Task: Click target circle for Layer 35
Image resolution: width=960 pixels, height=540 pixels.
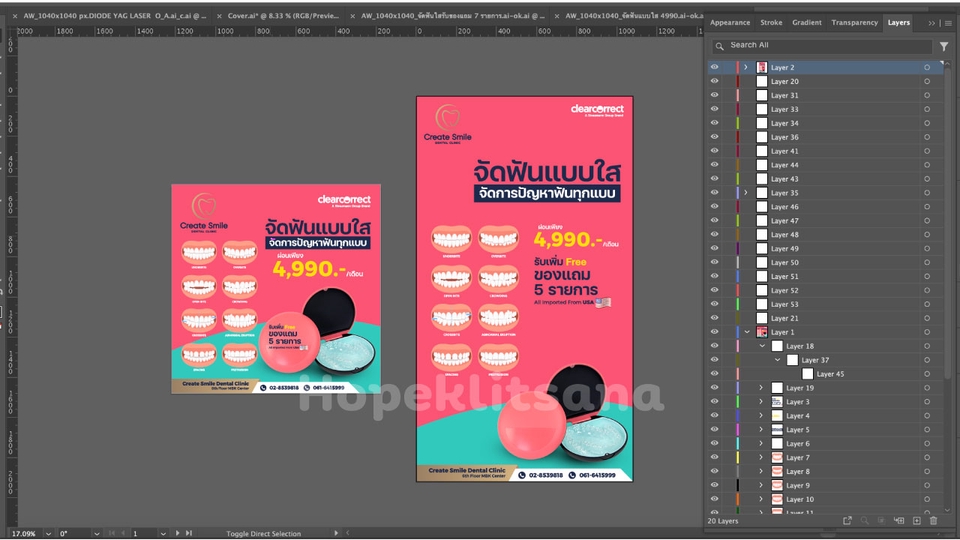Action: pyautogui.click(x=927, y=193)
